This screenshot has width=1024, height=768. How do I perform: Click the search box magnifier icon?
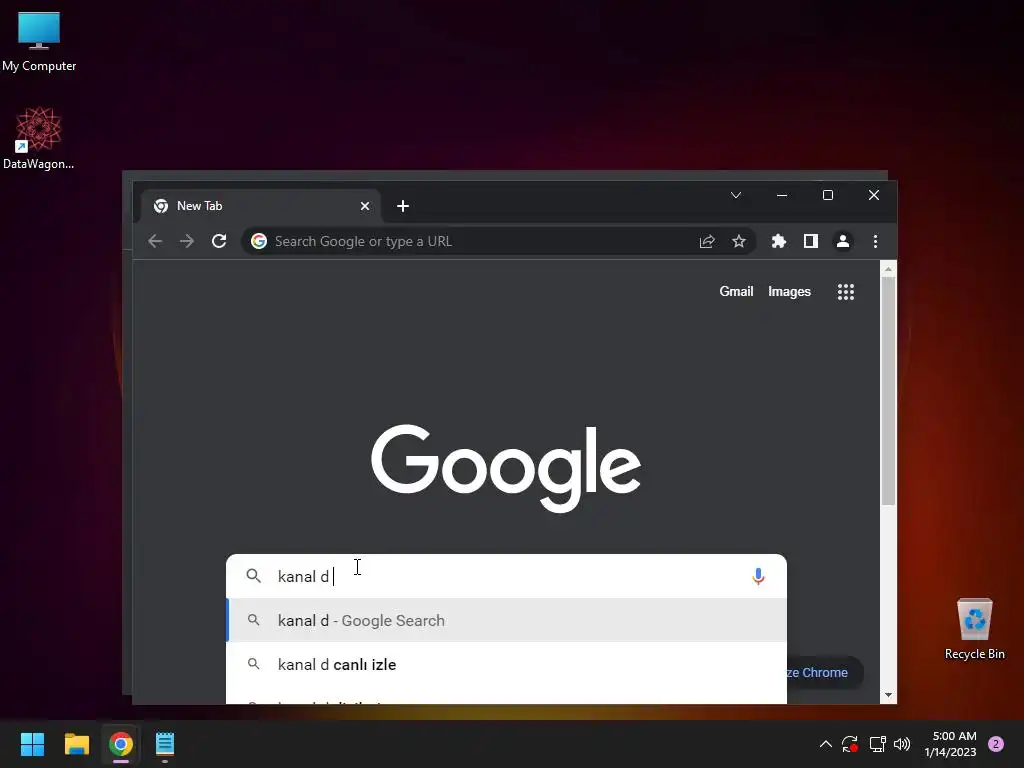point(253,575)
